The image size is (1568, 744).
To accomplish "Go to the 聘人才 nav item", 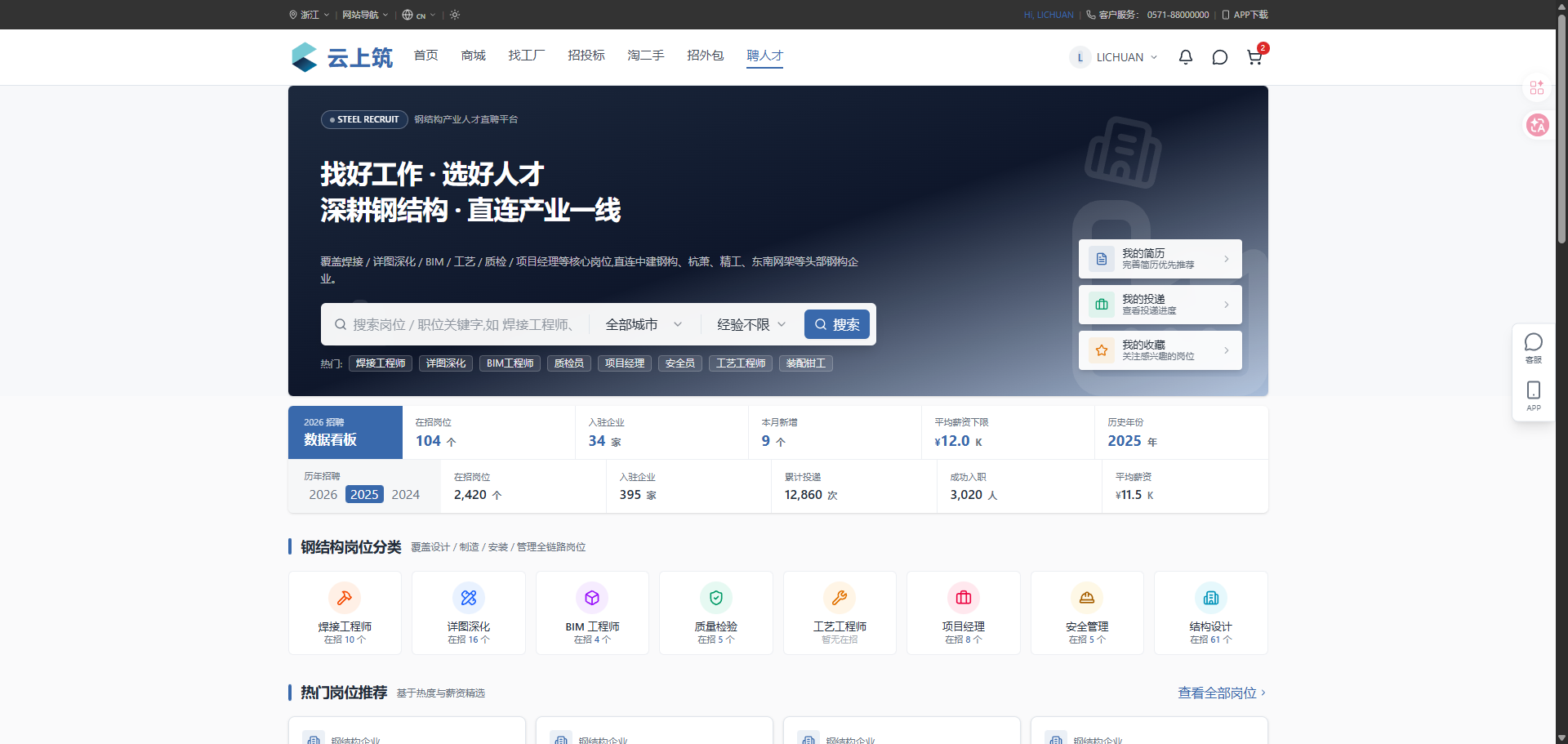I will tap(765, 56).
